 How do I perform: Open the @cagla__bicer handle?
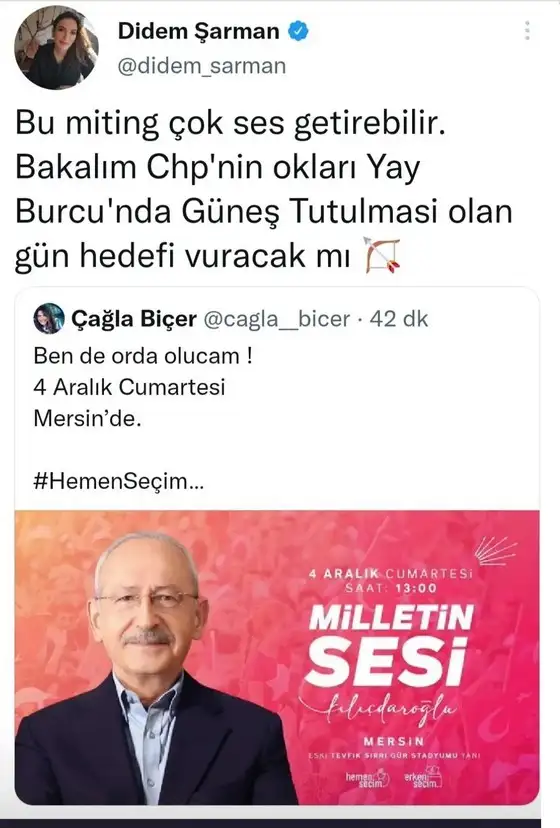coord(277,319)
